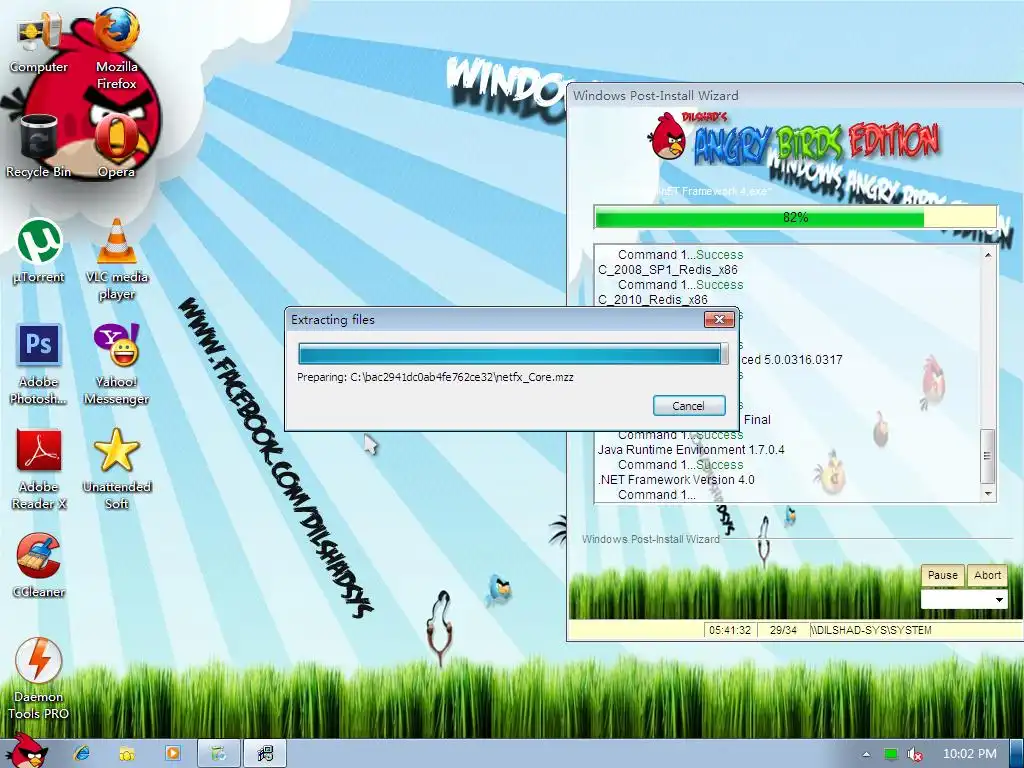The width and height of the screenshot is (1024, 768).
Task: Launch VLC media player shortcut
Action: [116, 259]
